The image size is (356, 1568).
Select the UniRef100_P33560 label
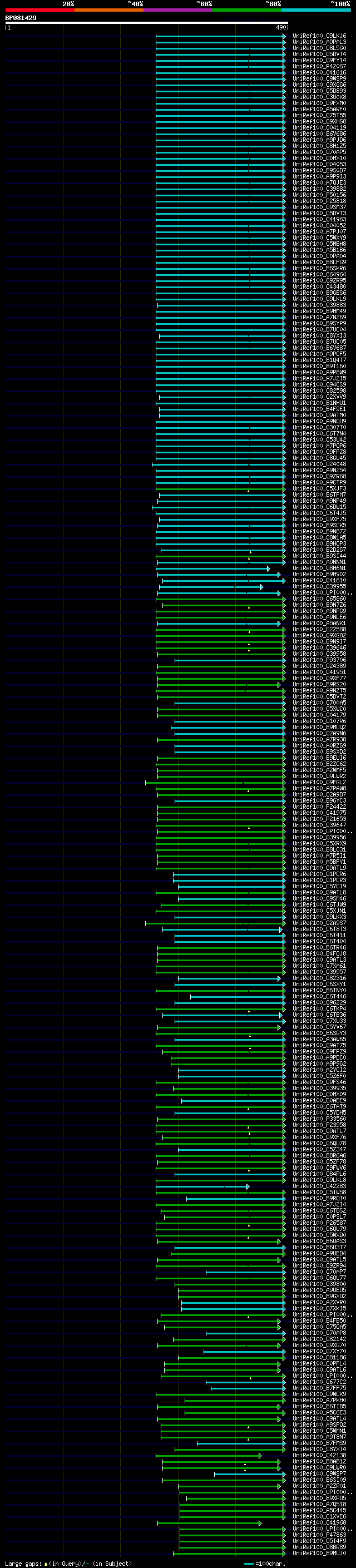click(319, 1119)
